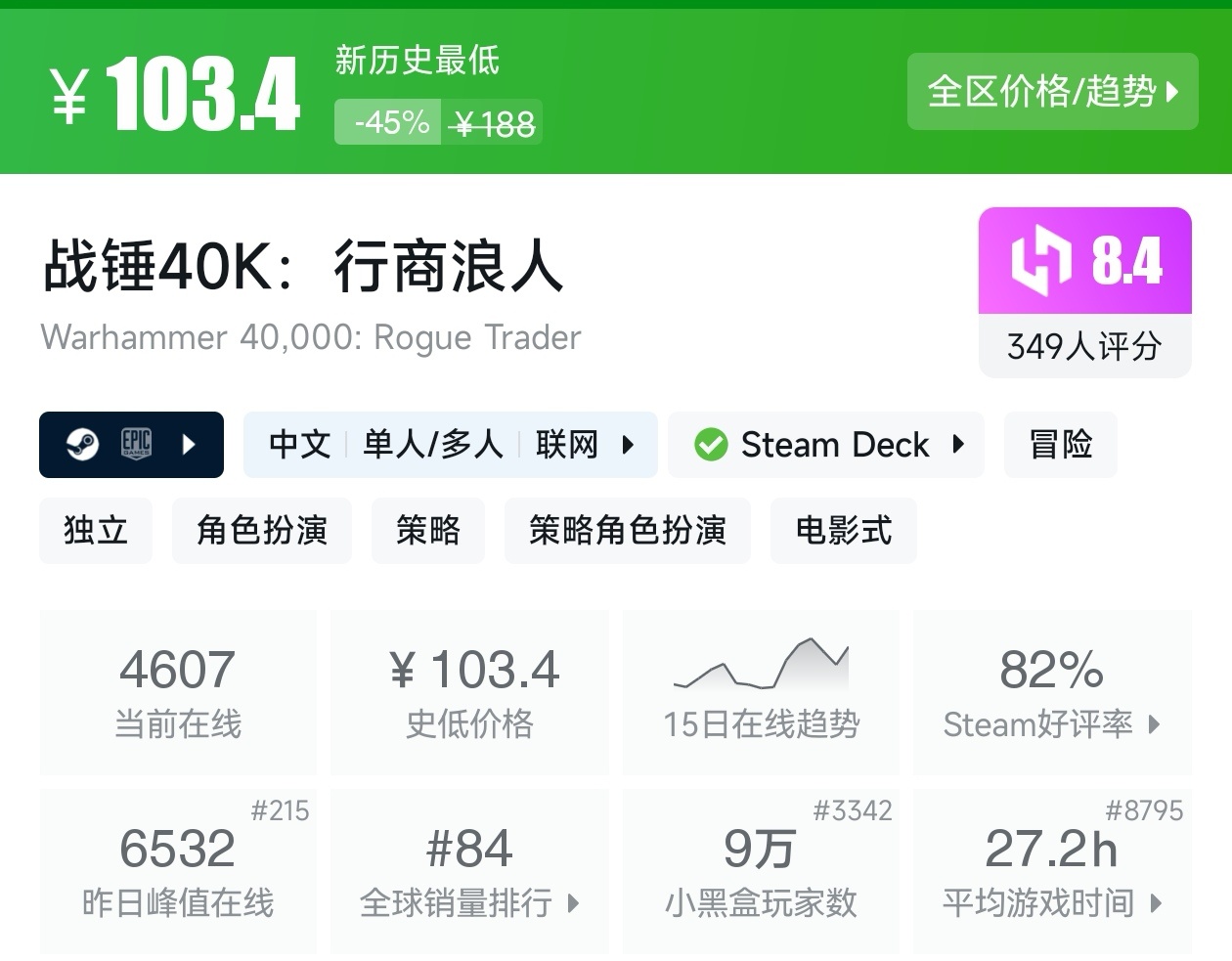Click the crossed-out ¥188 original price
This screenshot has width=1232, height=961.
click(x=494, y=124)
